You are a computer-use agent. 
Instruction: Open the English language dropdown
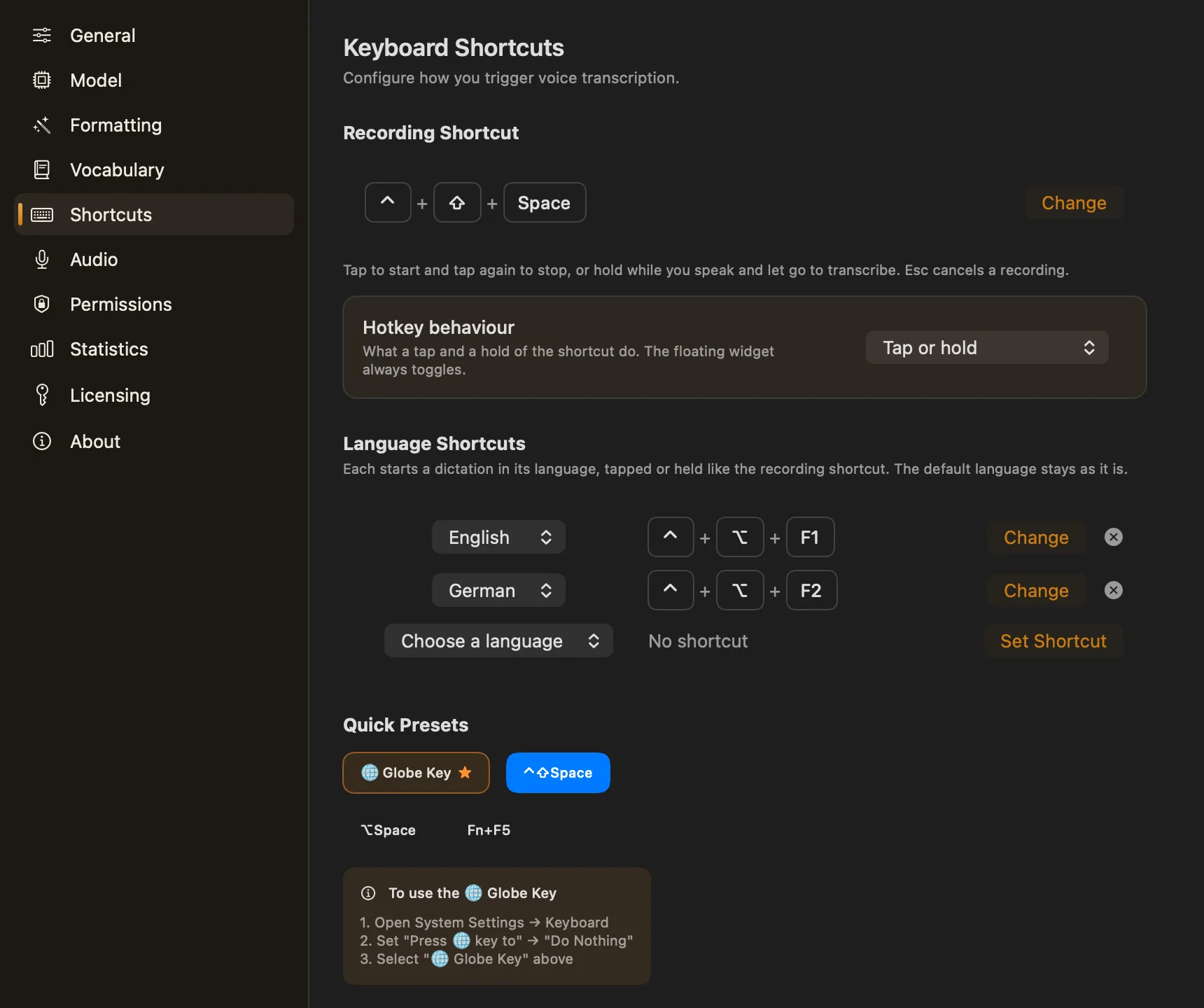point(498,537)
